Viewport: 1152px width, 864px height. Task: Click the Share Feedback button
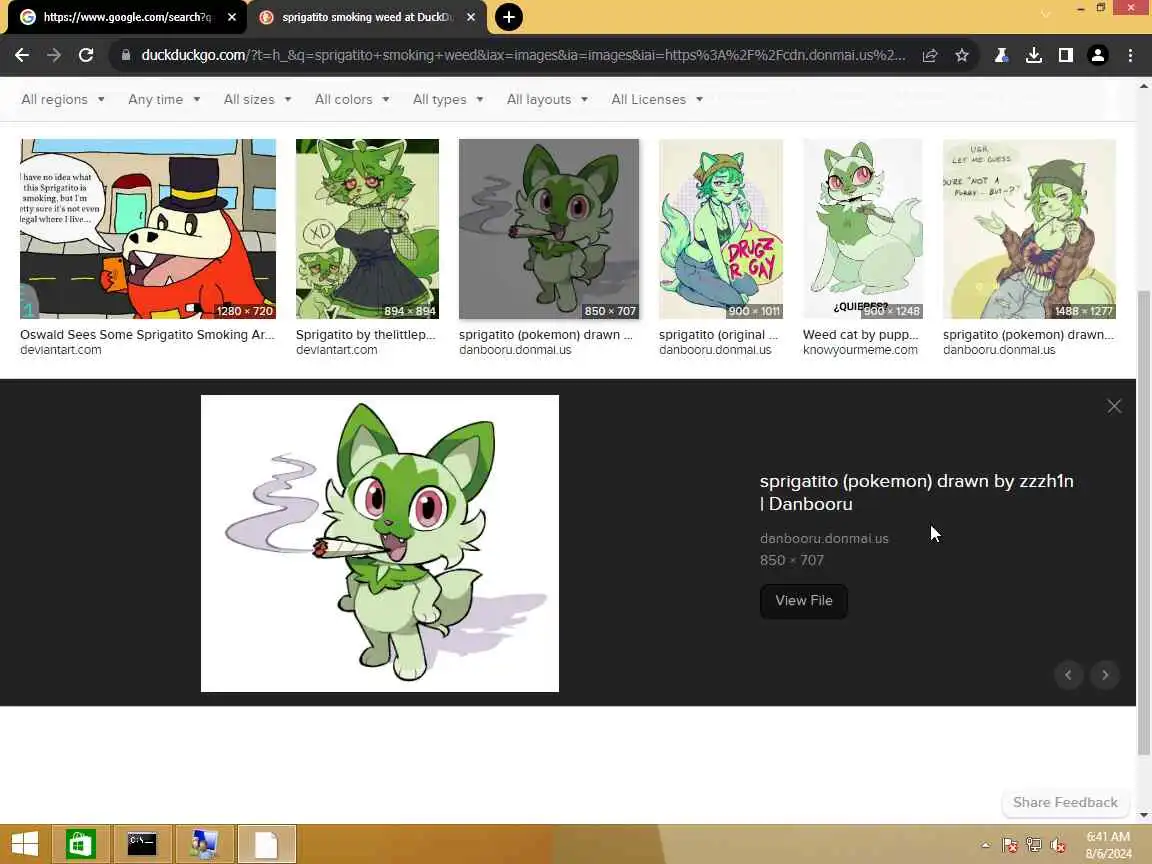tap(1065, 802)
